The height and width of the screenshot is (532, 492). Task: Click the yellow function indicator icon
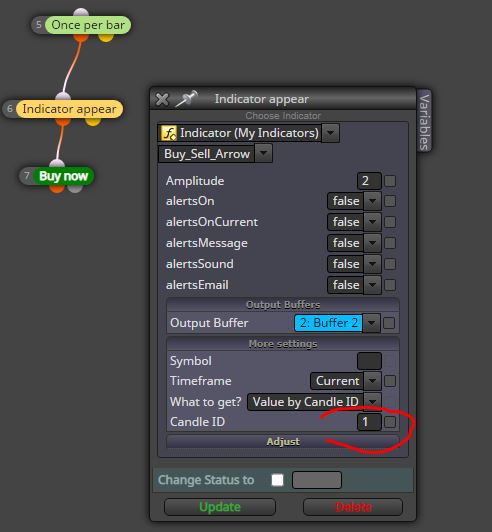pos(169,133)
